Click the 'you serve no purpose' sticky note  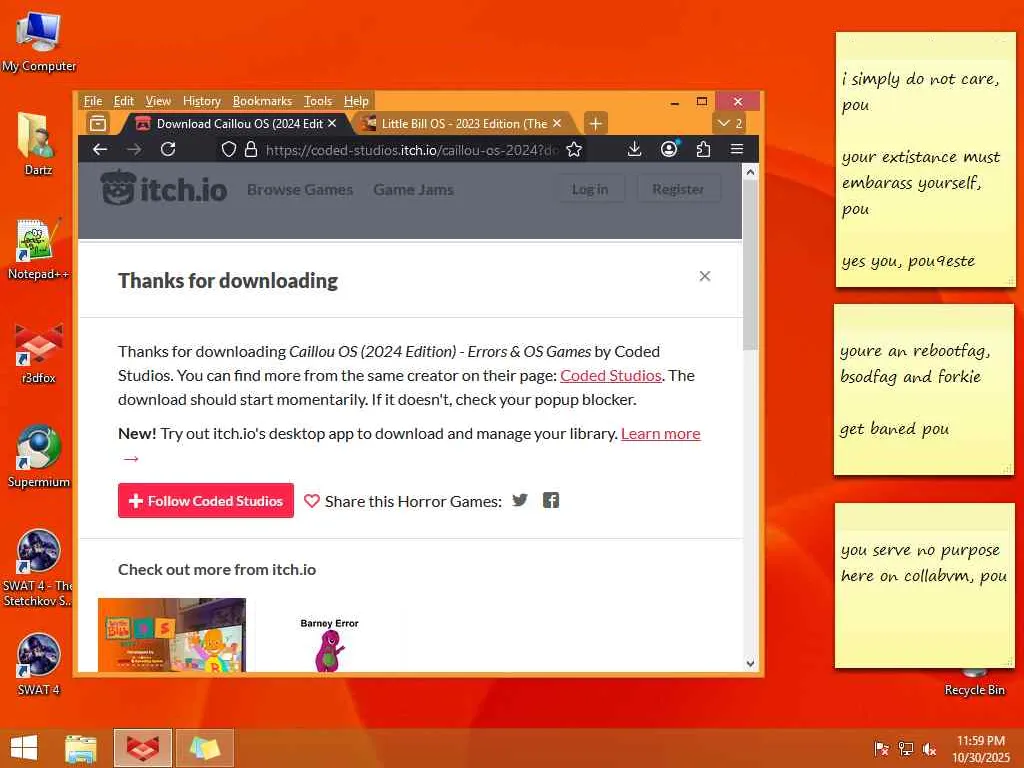pos(924,585)
